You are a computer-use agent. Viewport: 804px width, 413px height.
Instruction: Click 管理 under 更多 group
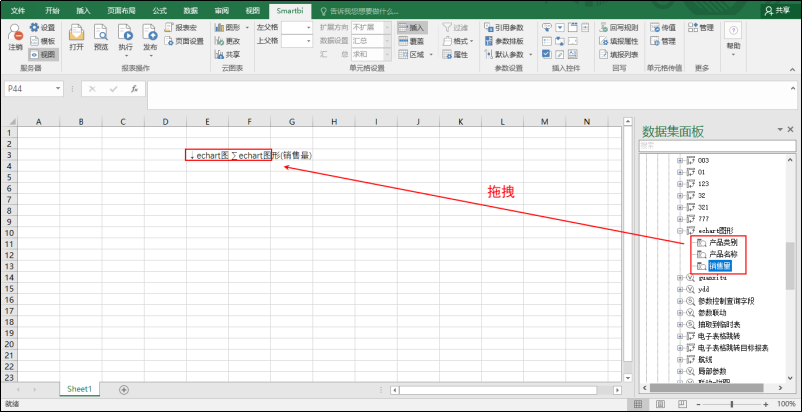coord(701,28)
